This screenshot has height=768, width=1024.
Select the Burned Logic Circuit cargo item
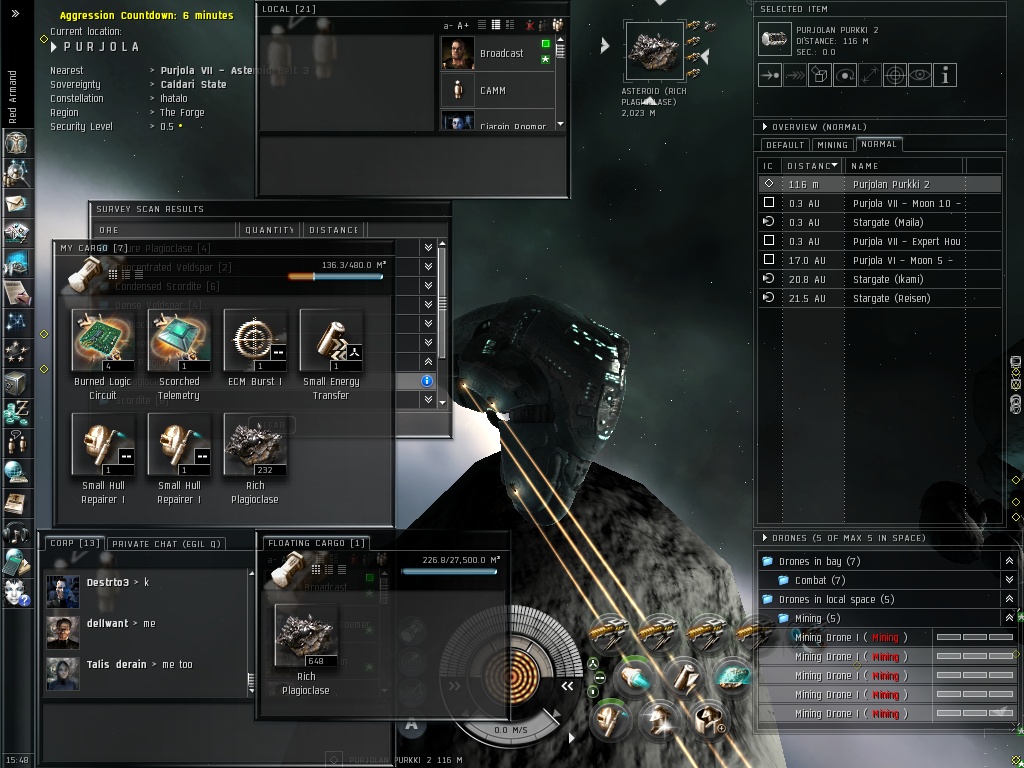(x=103, y=355)
